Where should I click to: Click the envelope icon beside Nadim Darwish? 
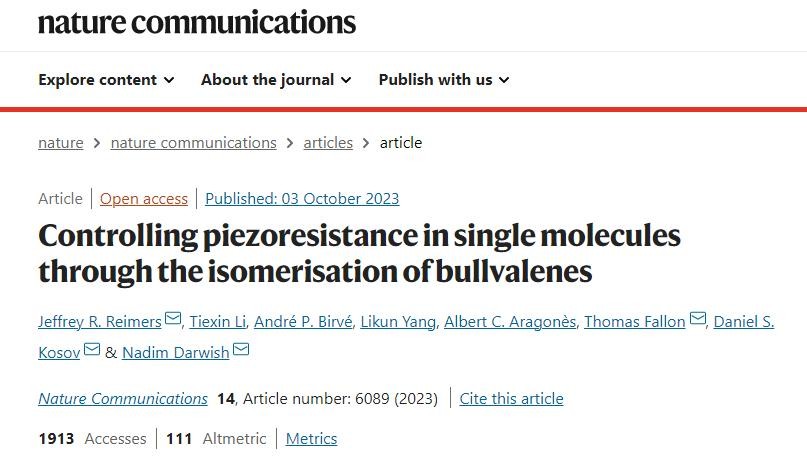(241, 351)
